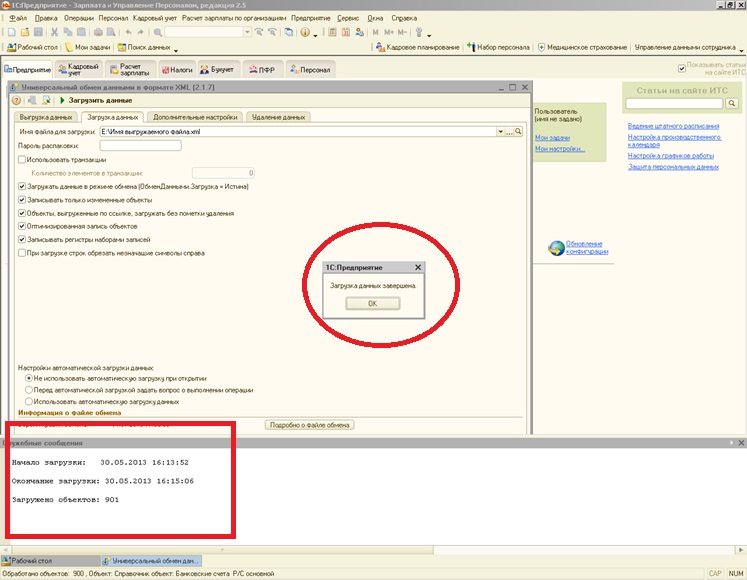Click the Find magnifier icon
Viewport: 747px width, 580px height.
(158, 32)
